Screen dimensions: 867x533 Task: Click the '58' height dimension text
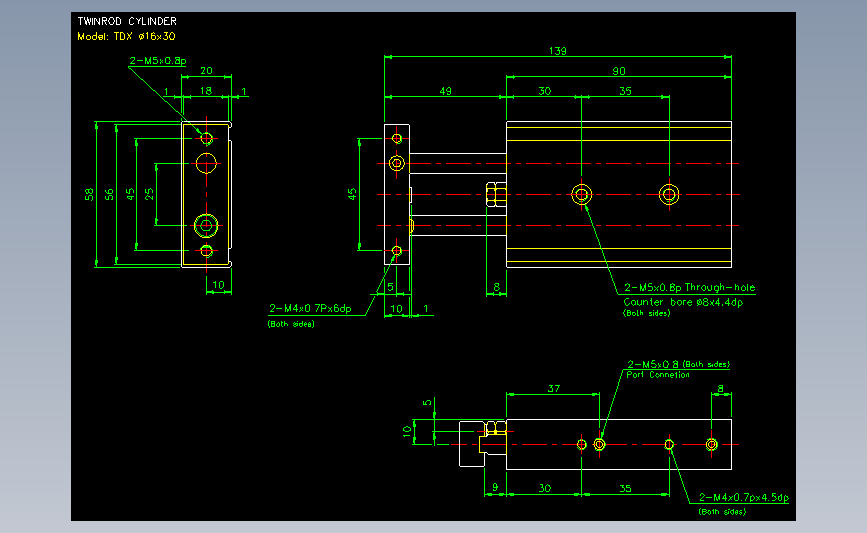pyautogui.click(x=89, y=195)
